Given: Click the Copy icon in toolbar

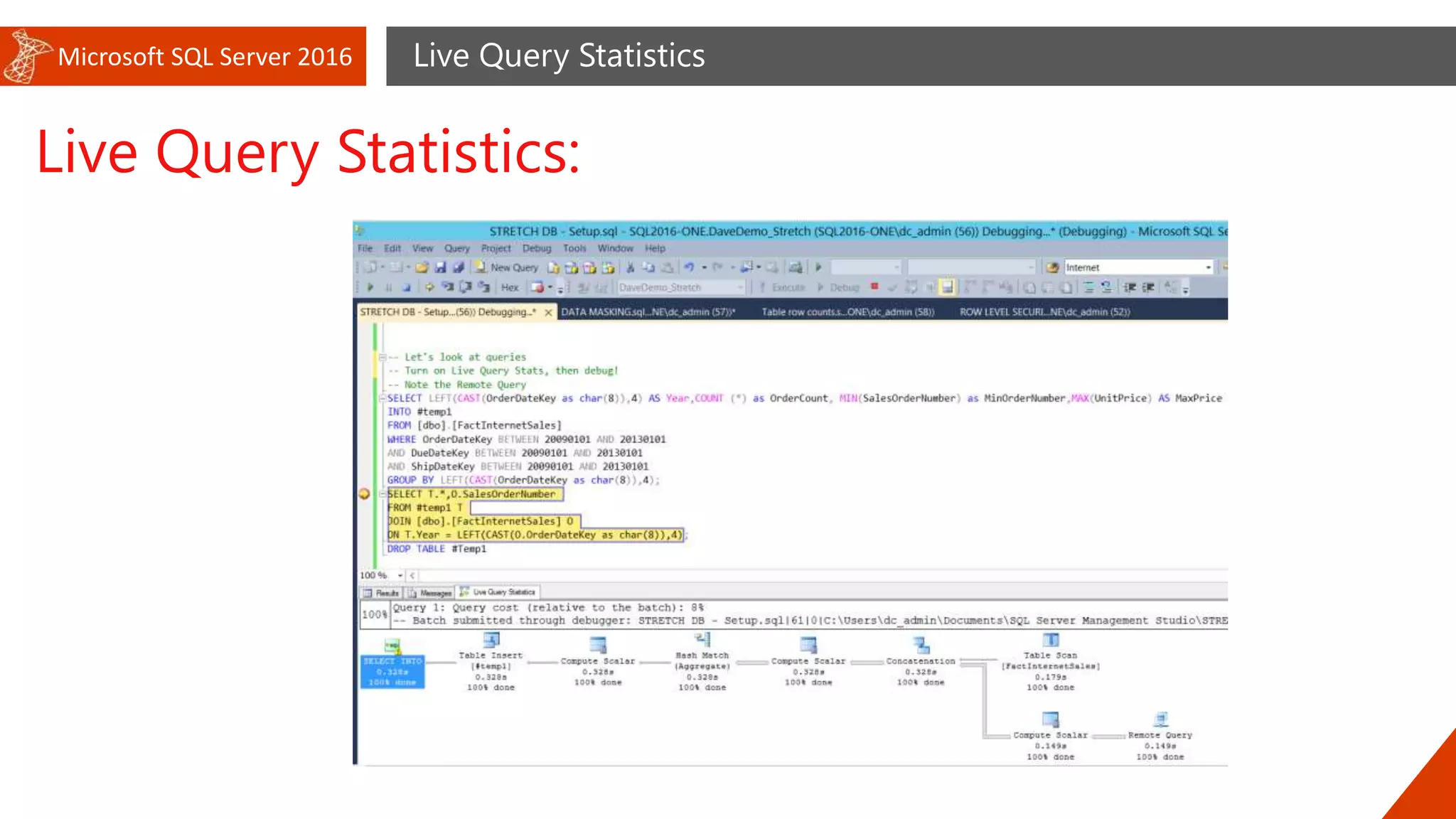Looking at the screenshot, I should point(648,267).
